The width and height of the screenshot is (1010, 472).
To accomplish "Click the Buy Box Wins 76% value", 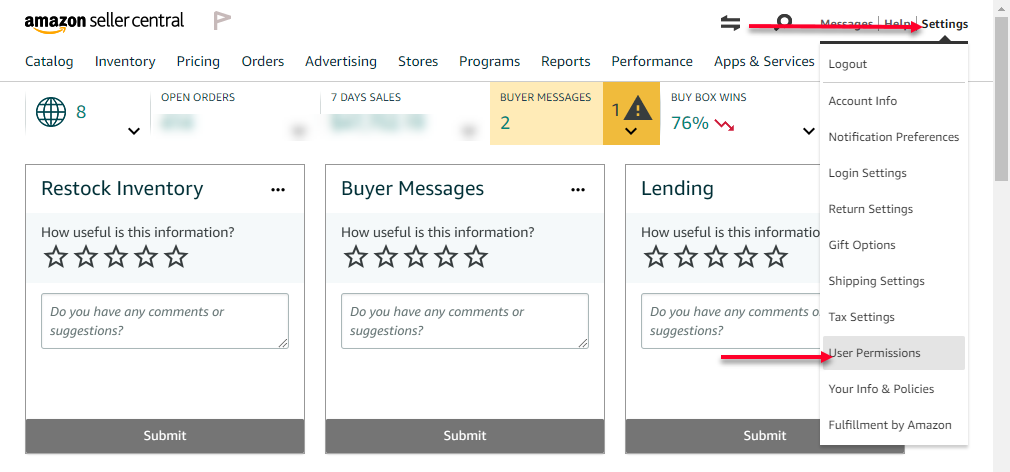I will point(690,122).
